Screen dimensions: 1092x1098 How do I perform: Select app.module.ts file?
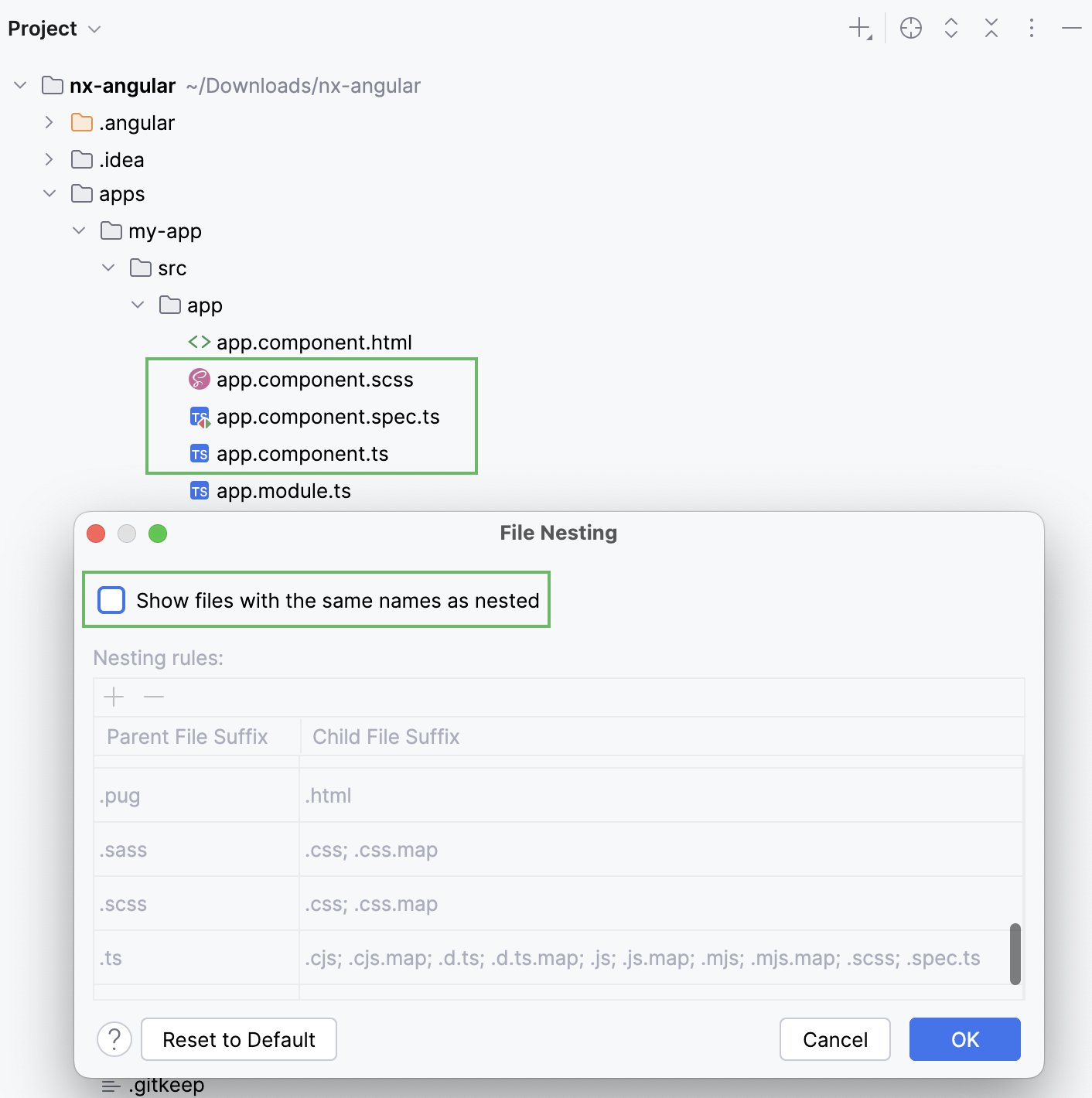tap(283, 491)
